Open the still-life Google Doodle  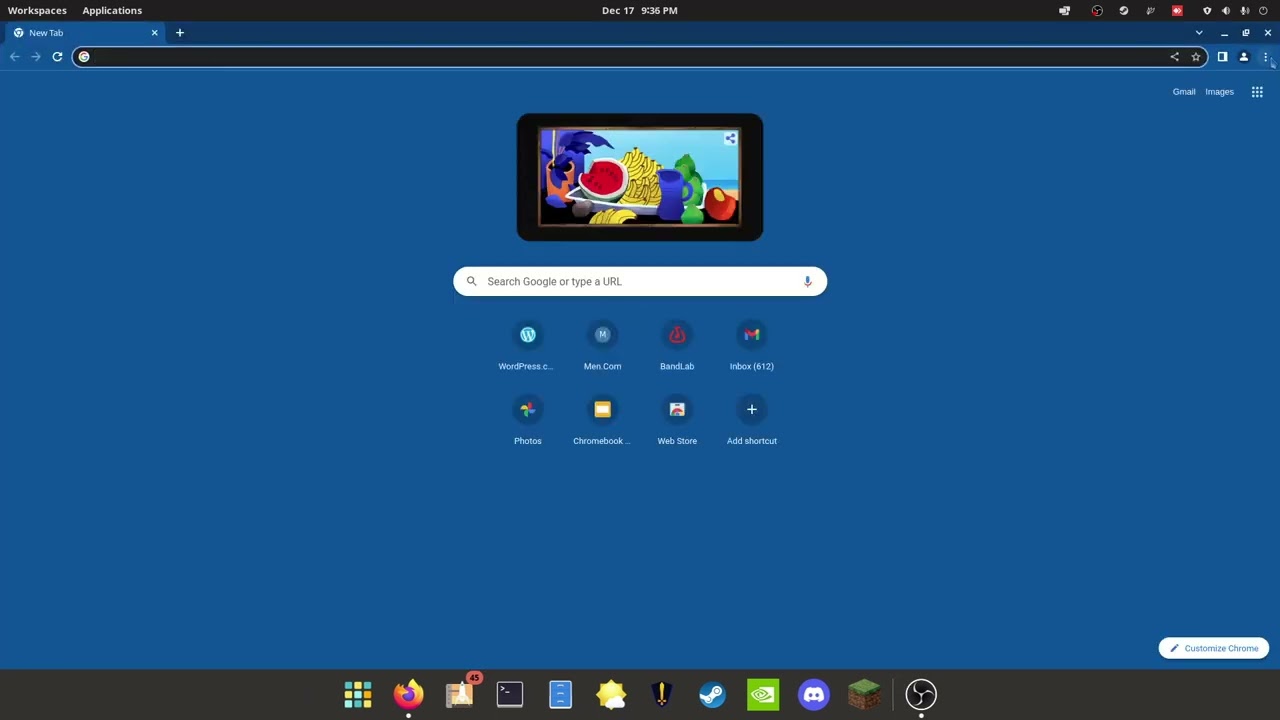(640, 177)
